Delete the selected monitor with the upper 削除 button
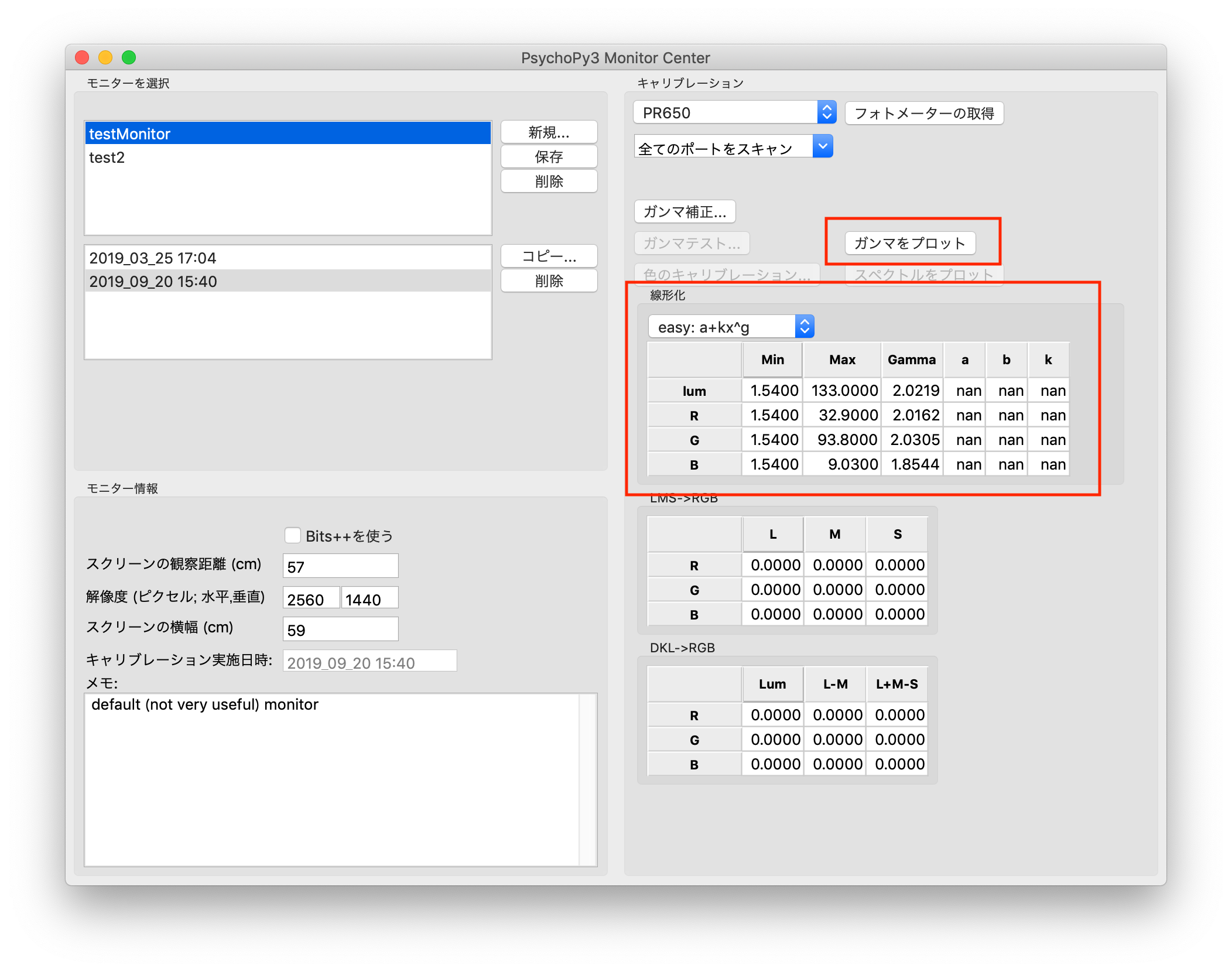The image size is (1232, 972). click(549, 181)
